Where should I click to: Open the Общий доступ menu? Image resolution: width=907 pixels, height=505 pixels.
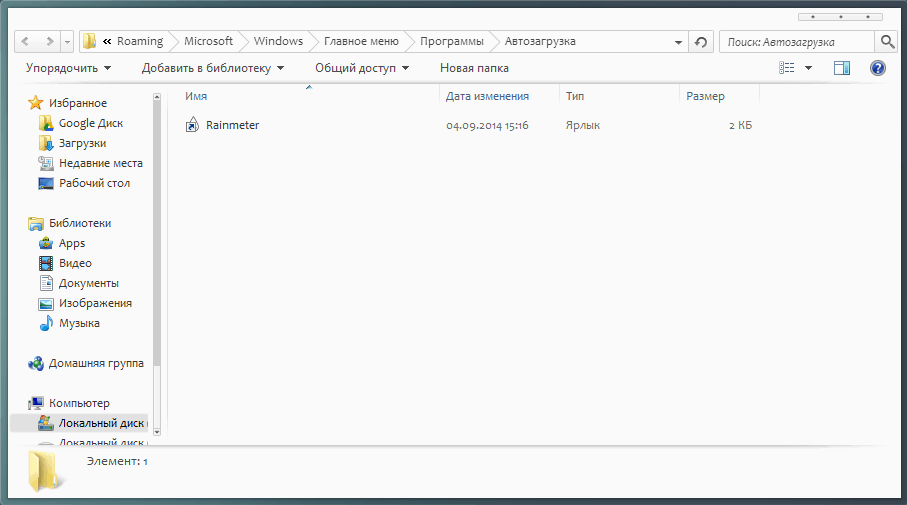pos(361,68)
